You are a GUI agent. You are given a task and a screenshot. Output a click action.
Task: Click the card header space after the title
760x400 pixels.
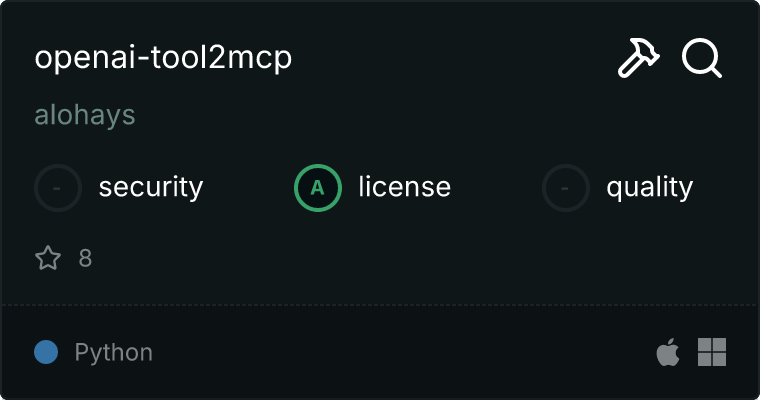tap(451, 58)
